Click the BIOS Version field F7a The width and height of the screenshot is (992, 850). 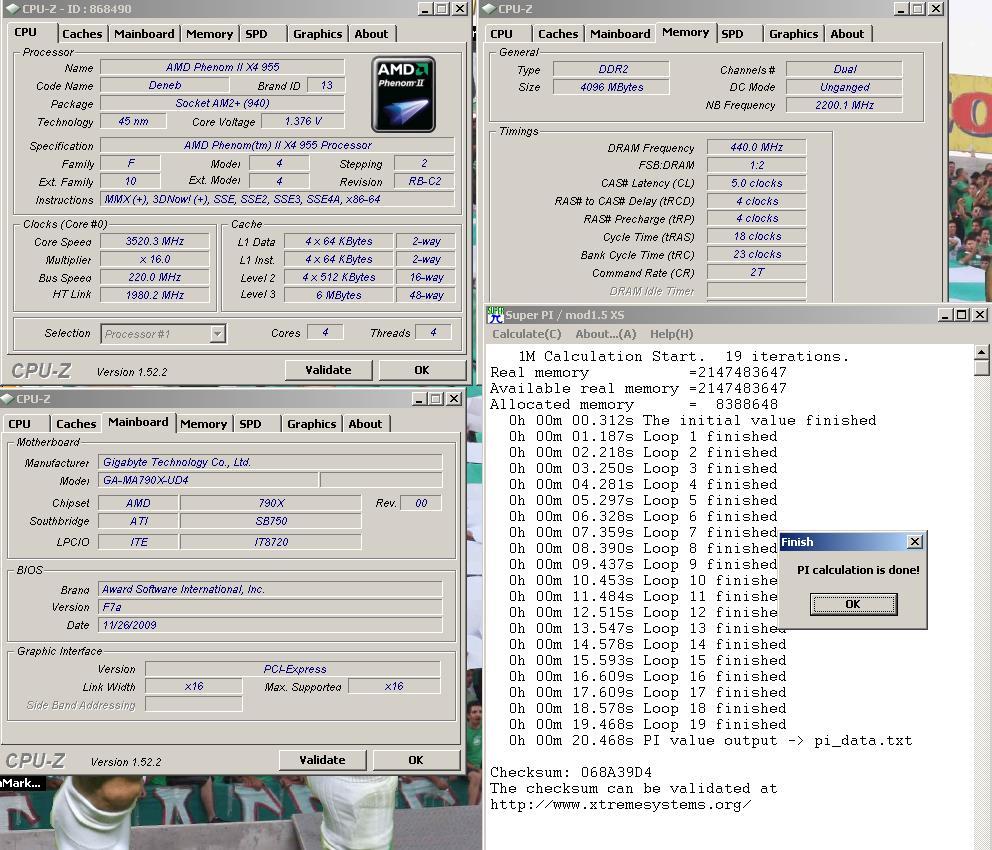pyautogui.click(x=270, y=607)
